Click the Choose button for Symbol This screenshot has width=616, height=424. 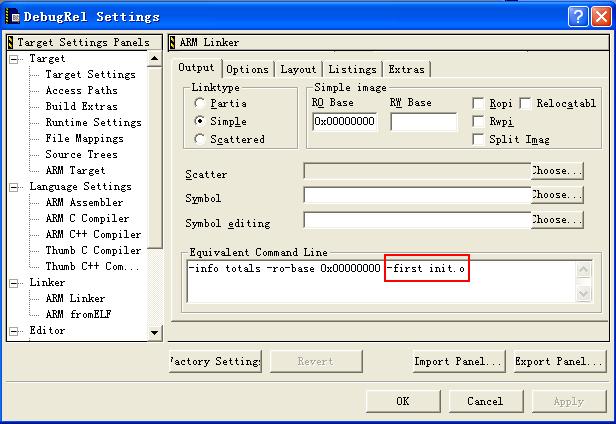(557, 195)
